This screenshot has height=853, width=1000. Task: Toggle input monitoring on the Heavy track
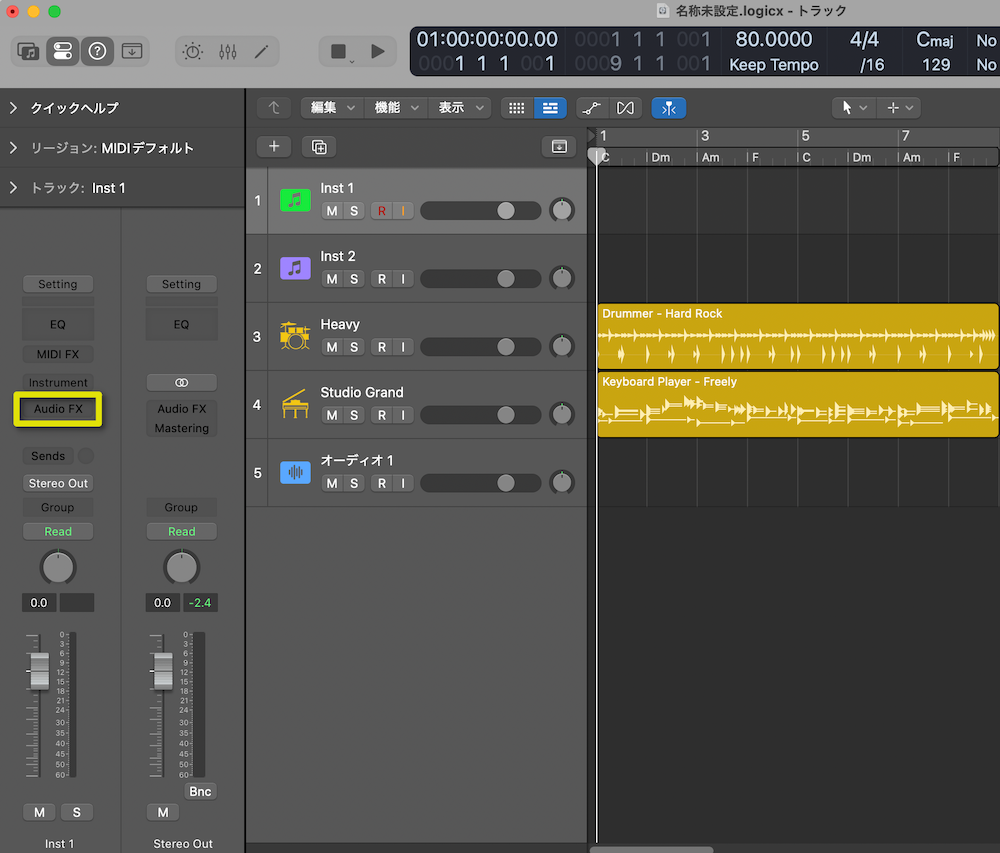click(402, 347)
